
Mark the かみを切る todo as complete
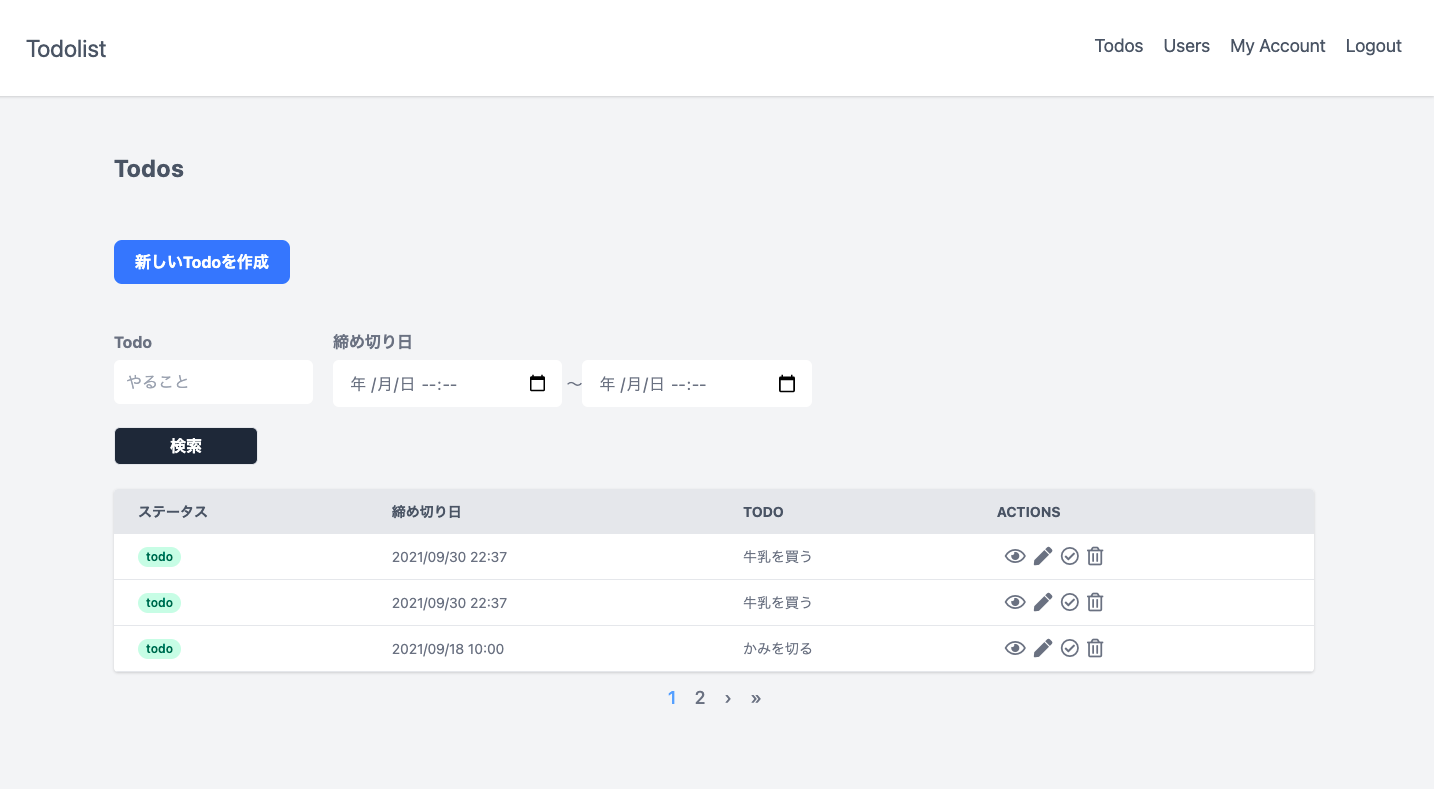pos(1070,648)
